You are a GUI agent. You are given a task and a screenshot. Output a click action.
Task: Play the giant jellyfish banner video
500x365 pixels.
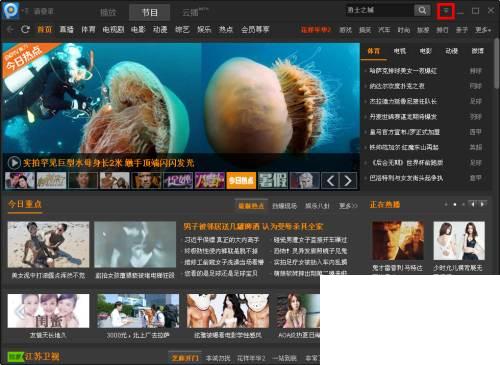click(14, 163)
